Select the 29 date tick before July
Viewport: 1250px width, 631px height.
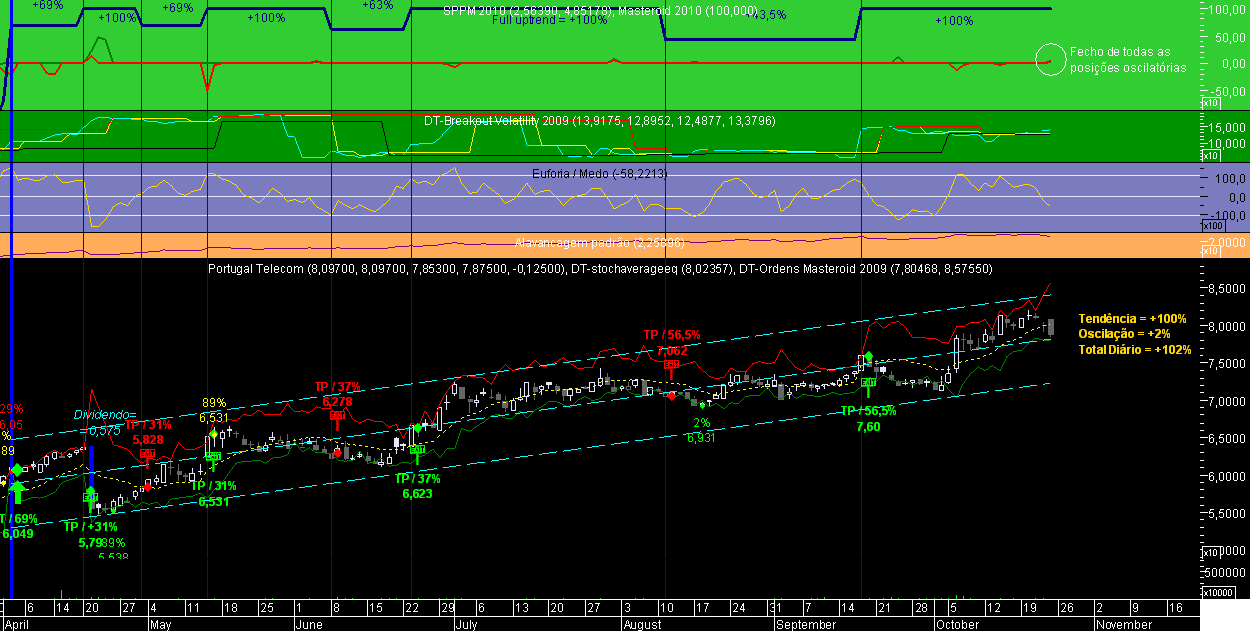[448, 608]
